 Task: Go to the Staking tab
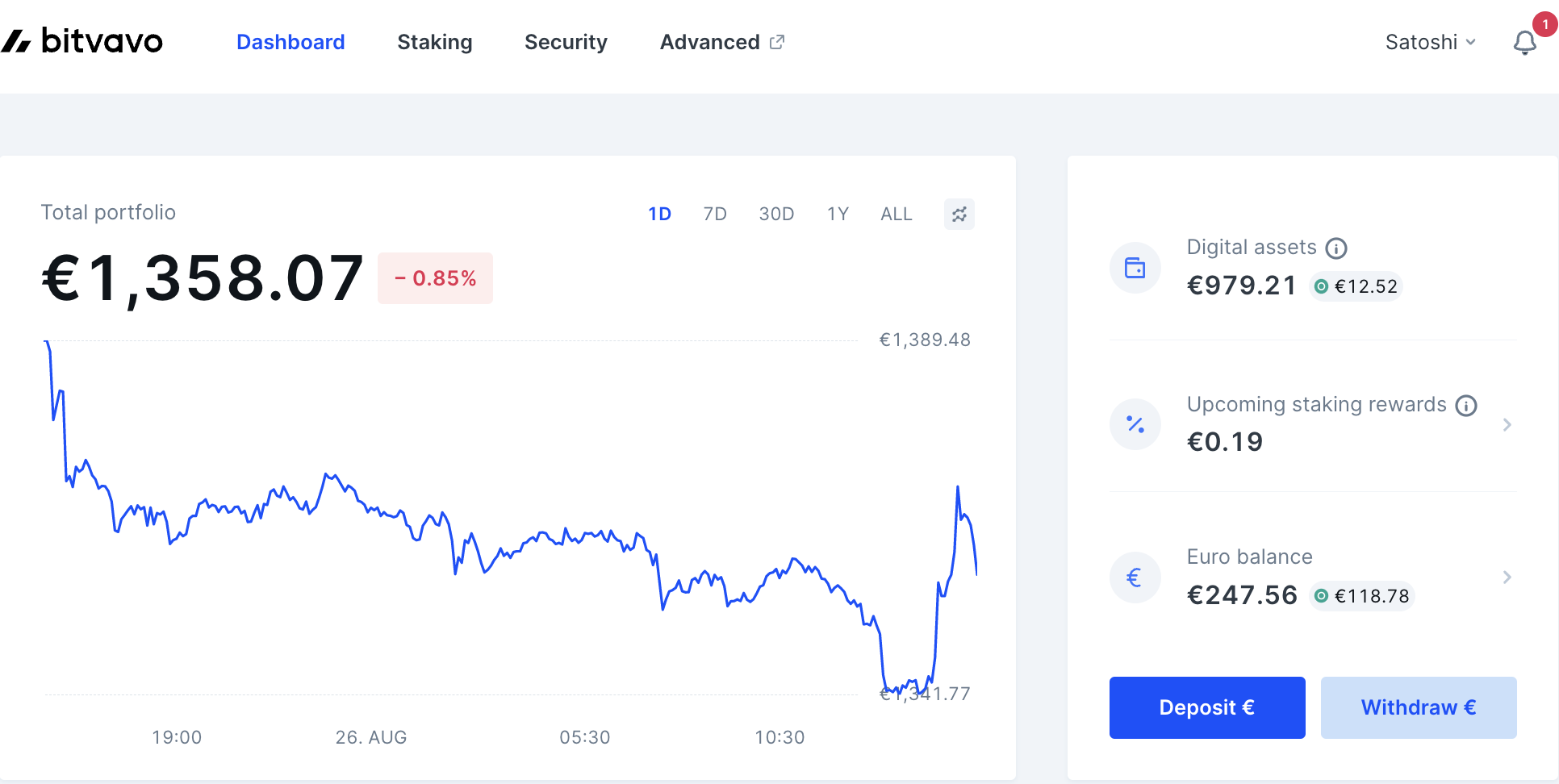point(435,42)
